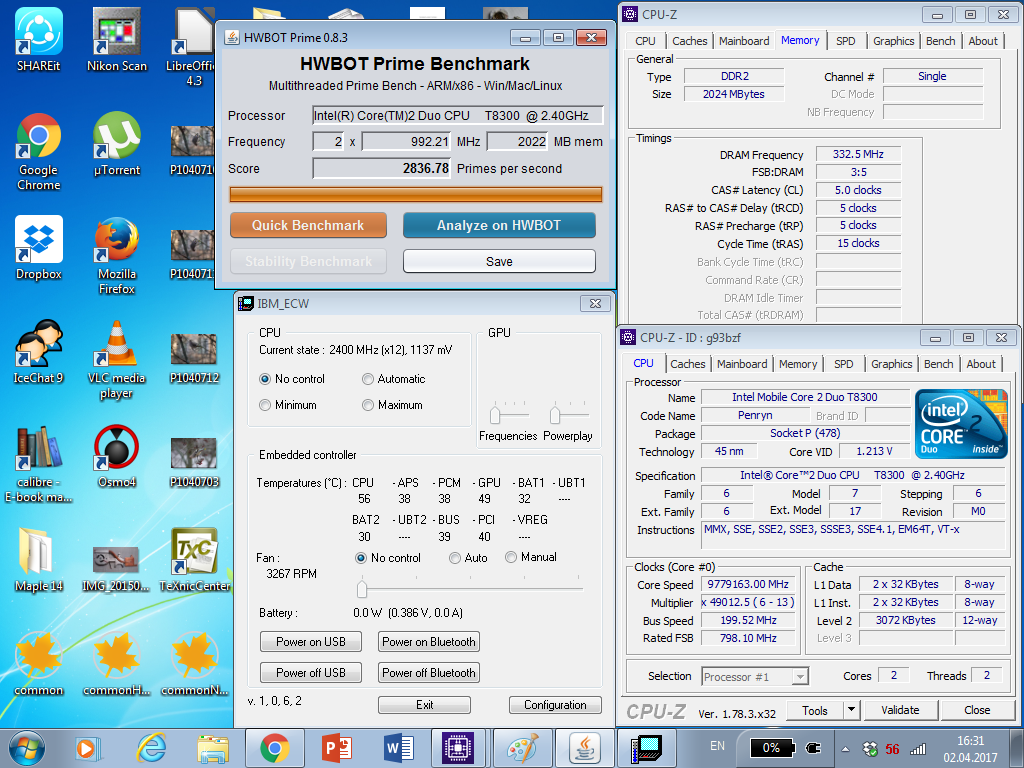
Task: Open the LibreOffice 4.3 shortcut
Action: 192,47
